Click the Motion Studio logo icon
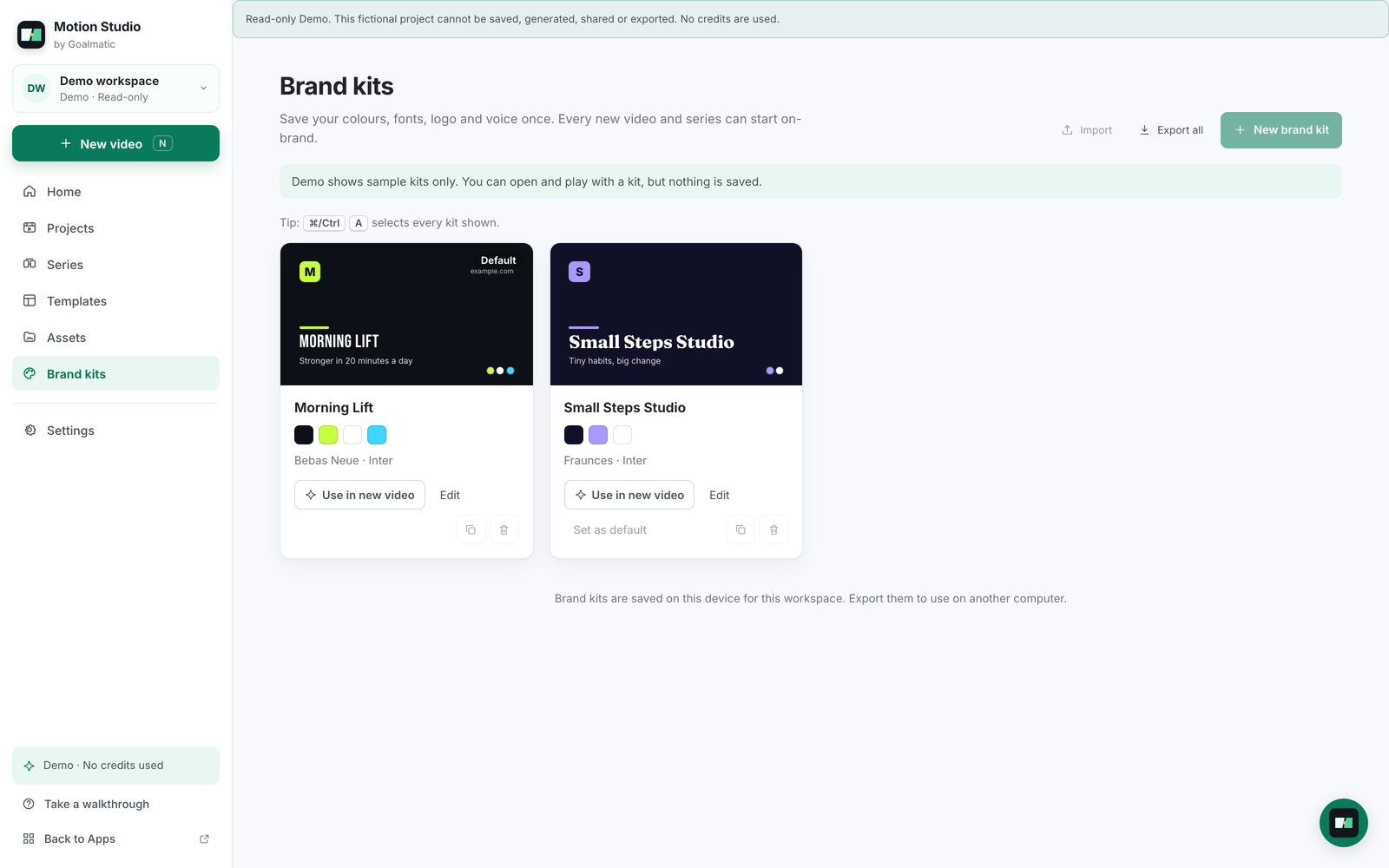 tap(31, 35)
